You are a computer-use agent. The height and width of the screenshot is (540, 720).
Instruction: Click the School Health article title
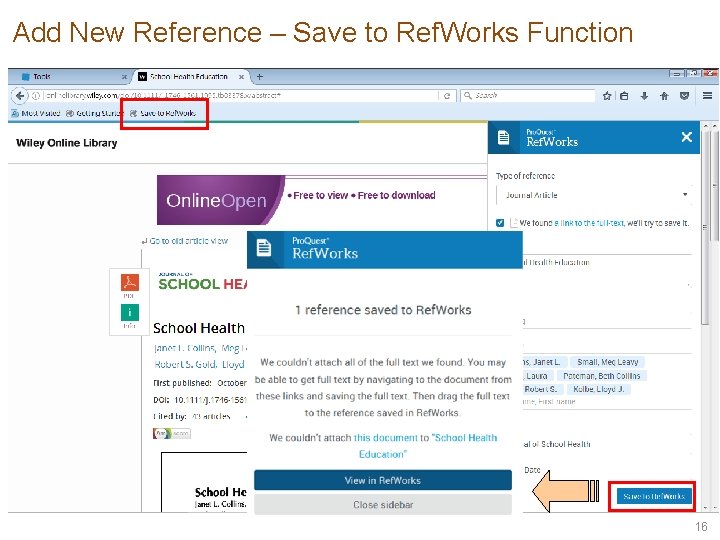199,328
